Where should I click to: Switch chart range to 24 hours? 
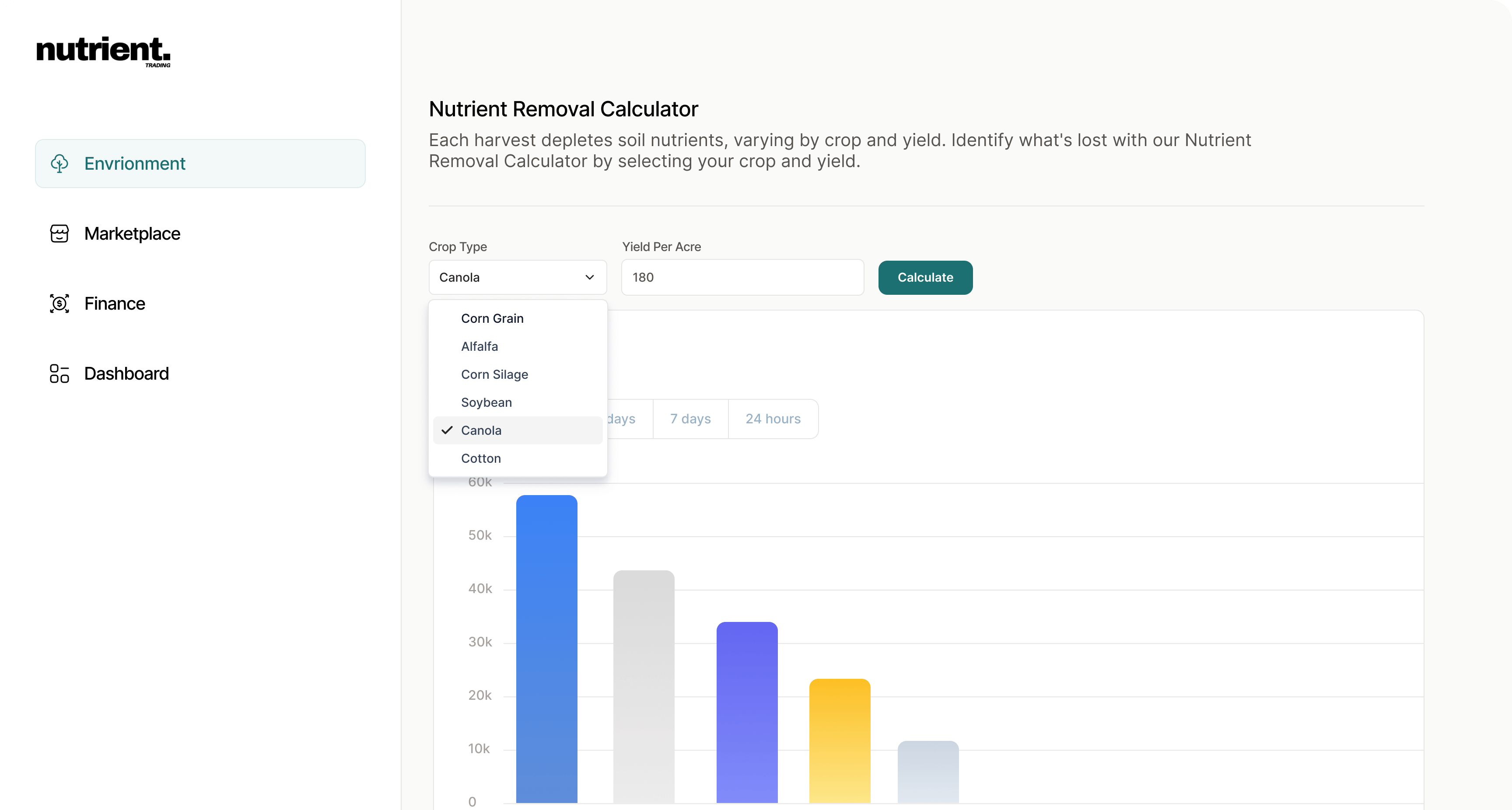point(773,419)
